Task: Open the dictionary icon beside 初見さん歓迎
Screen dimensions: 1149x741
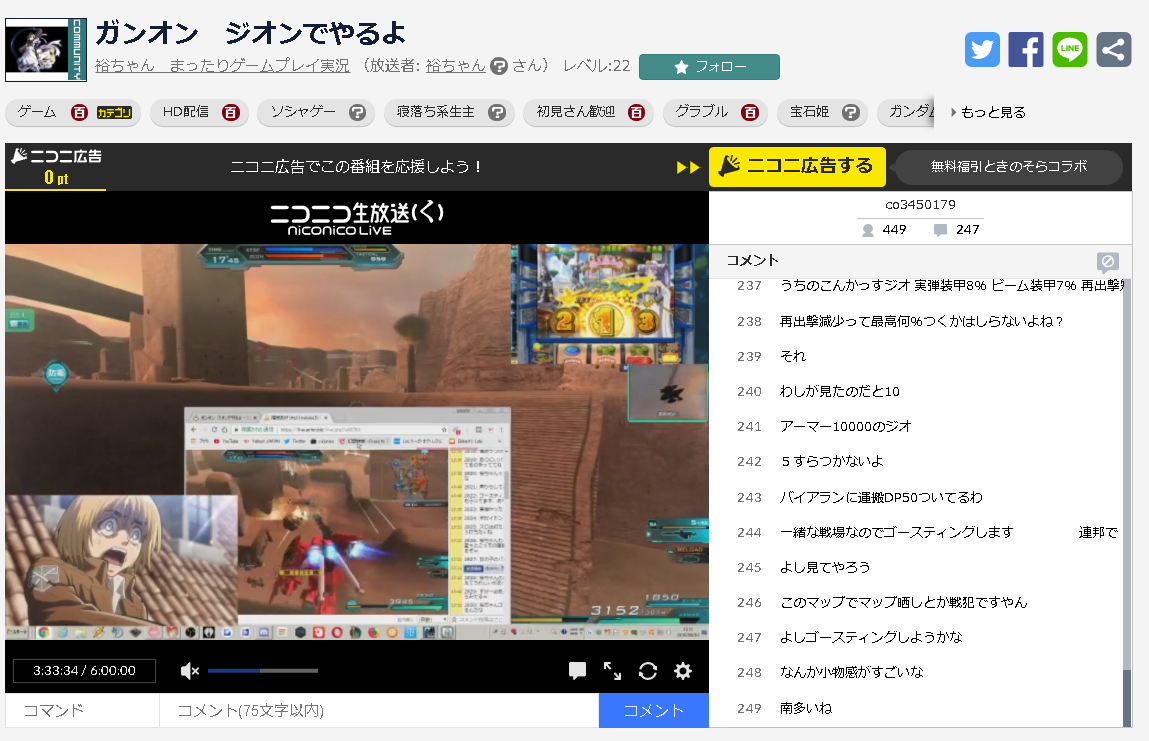Action: tap(637, 112)
